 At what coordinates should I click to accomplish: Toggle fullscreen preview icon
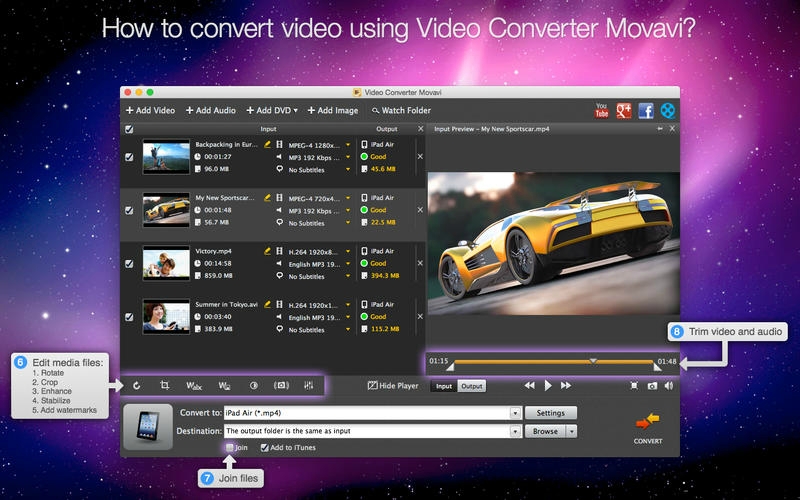tap(634, 386)
